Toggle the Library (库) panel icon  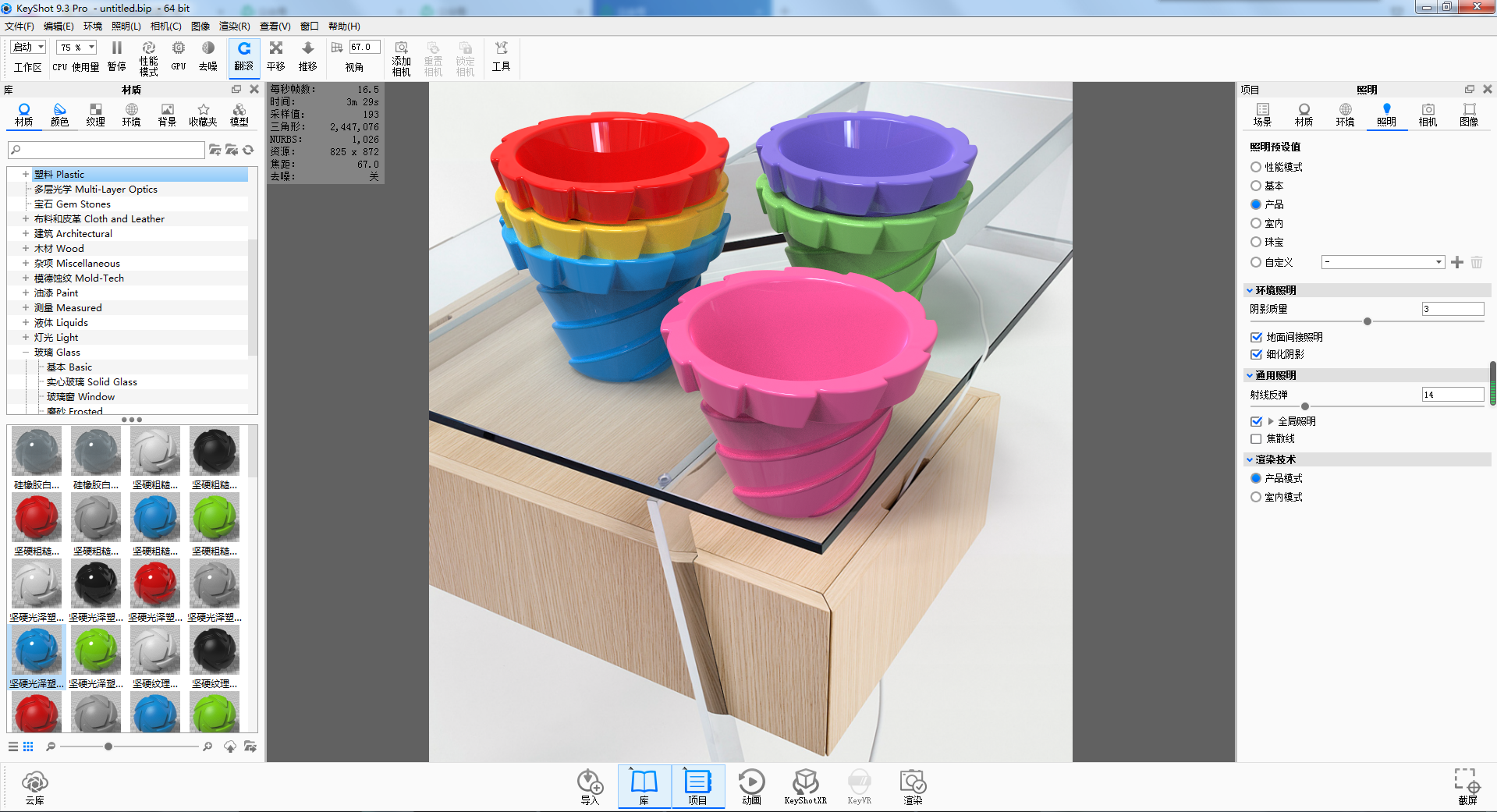pos(644,786)
